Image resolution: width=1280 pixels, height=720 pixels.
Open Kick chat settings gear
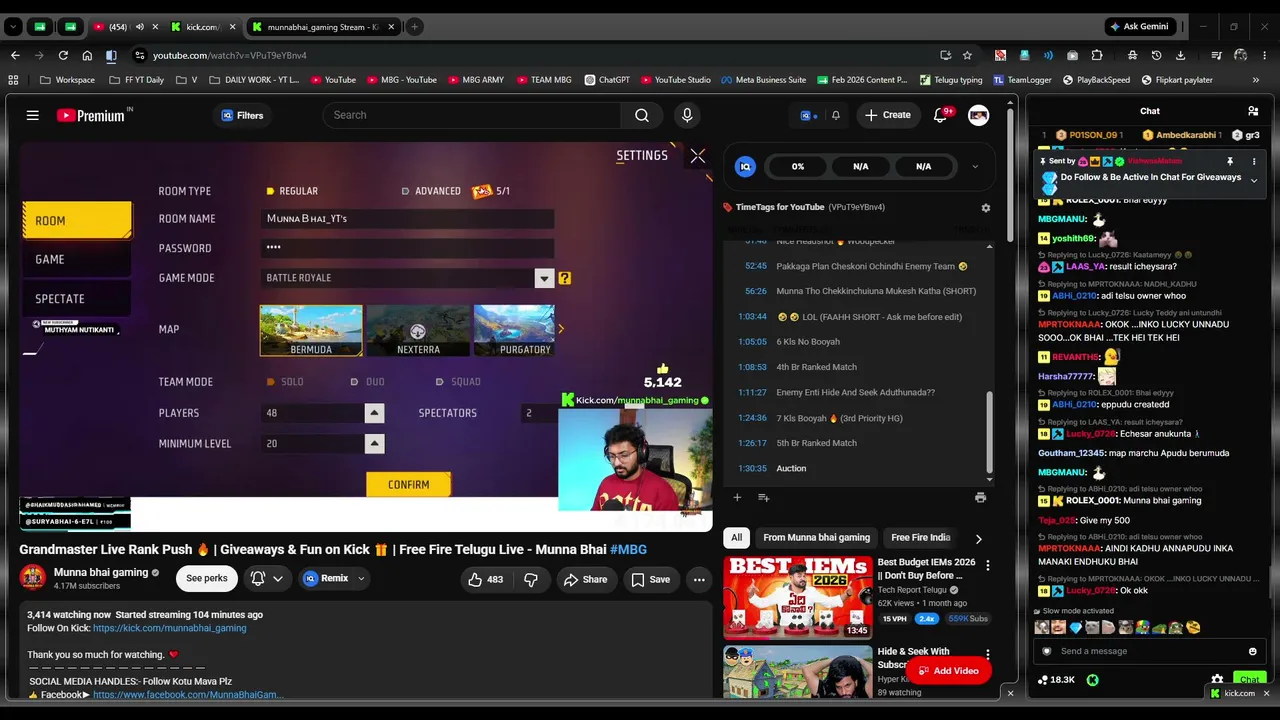click(x=1217, y=679)
